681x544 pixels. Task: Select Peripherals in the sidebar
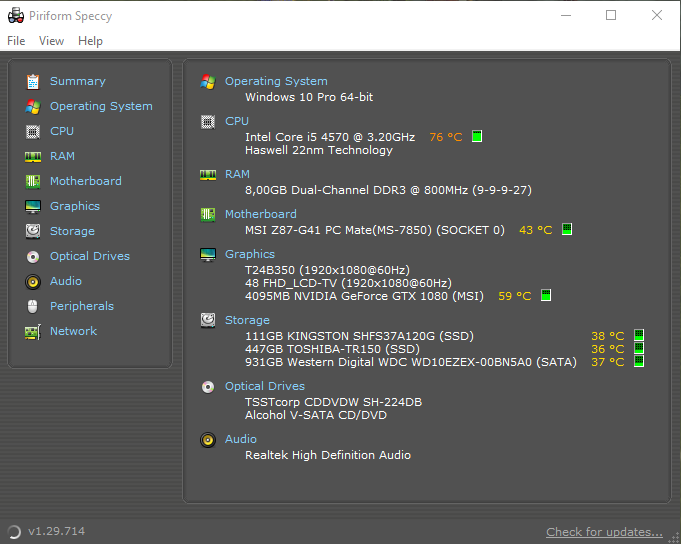click(x=82, y=306)
